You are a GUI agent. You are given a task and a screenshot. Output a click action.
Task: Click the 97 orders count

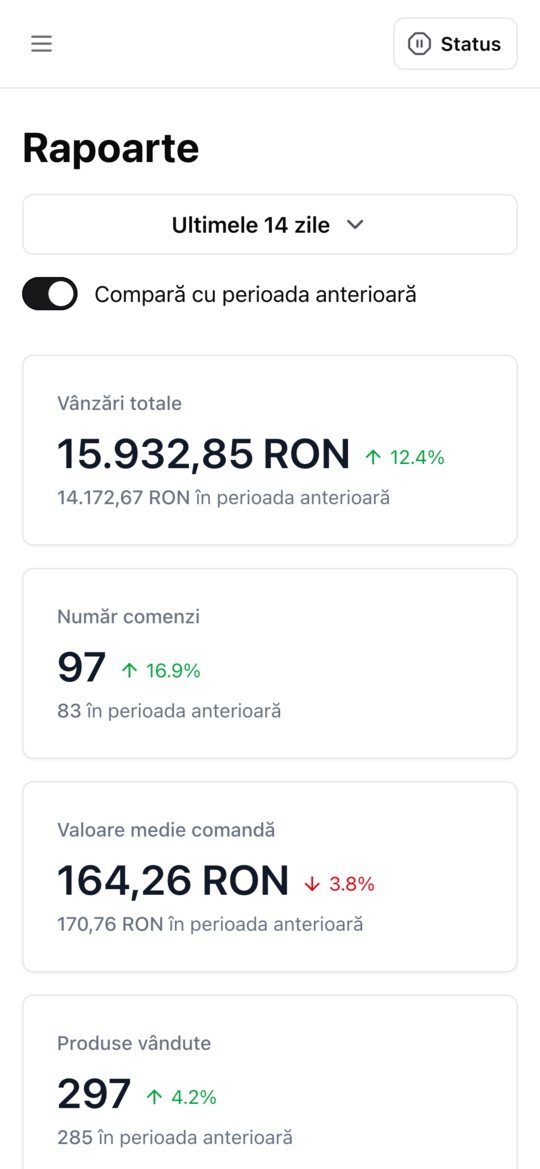[x=82, y=667]
